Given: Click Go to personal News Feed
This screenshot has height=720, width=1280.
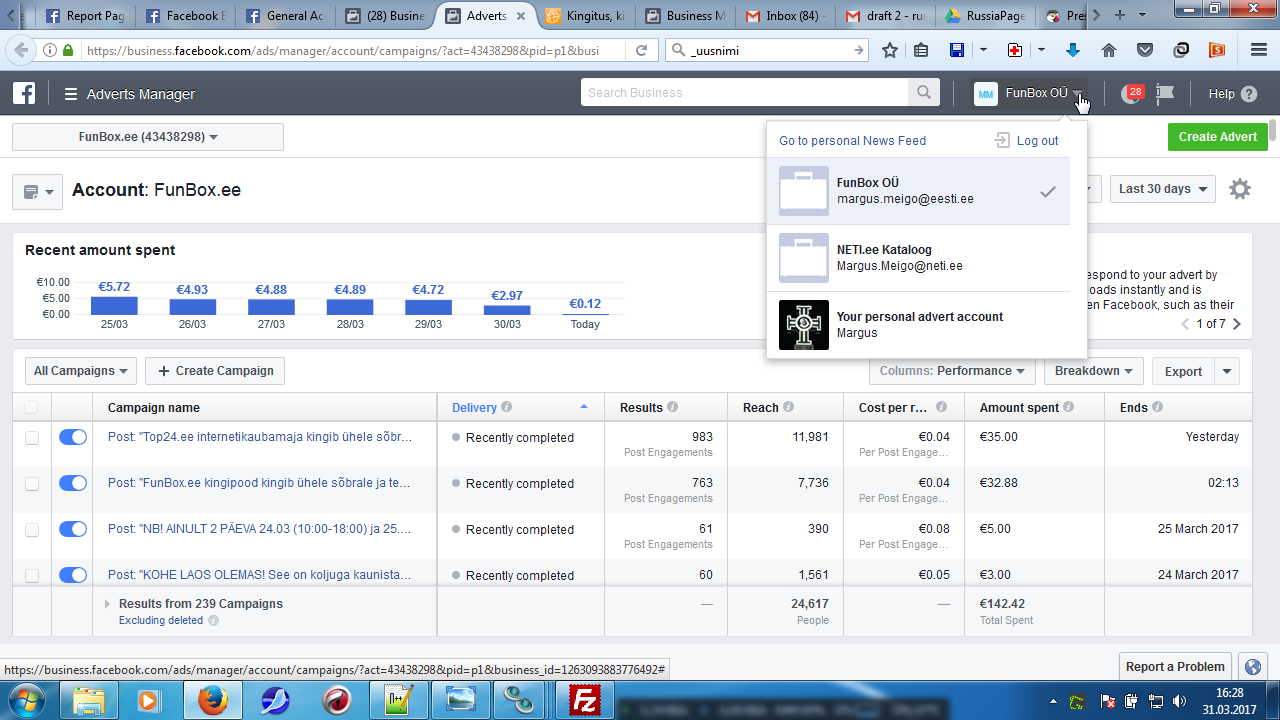Looking at the screenshot, I should 853,141.
